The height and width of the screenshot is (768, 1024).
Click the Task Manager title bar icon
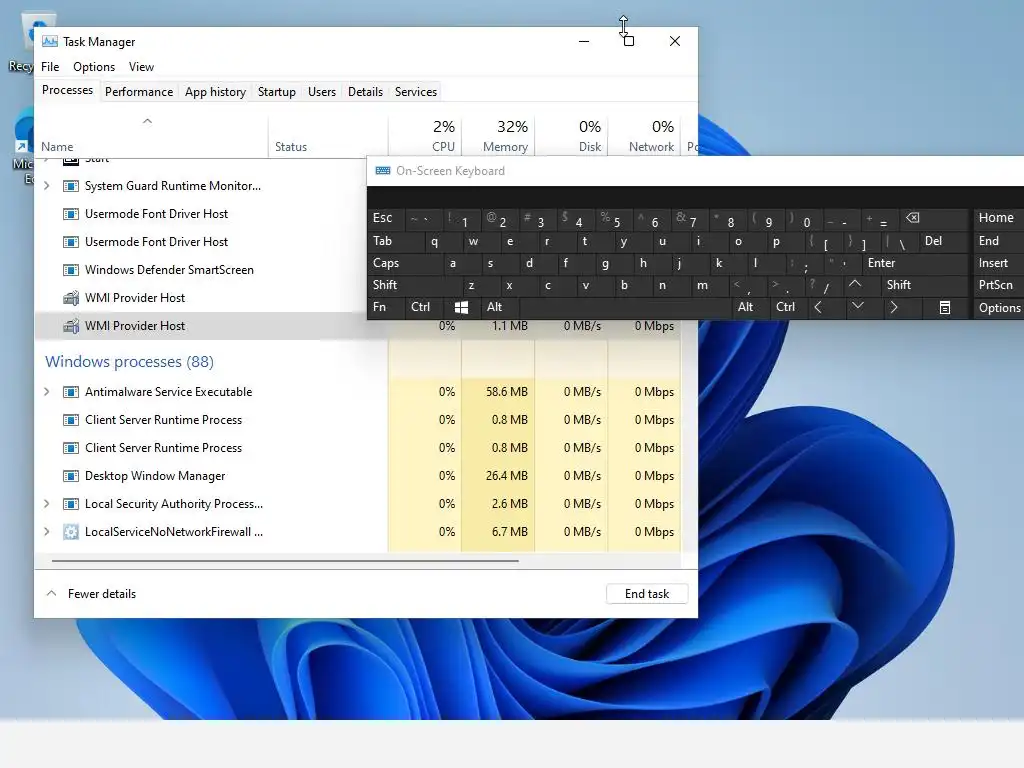50,42
